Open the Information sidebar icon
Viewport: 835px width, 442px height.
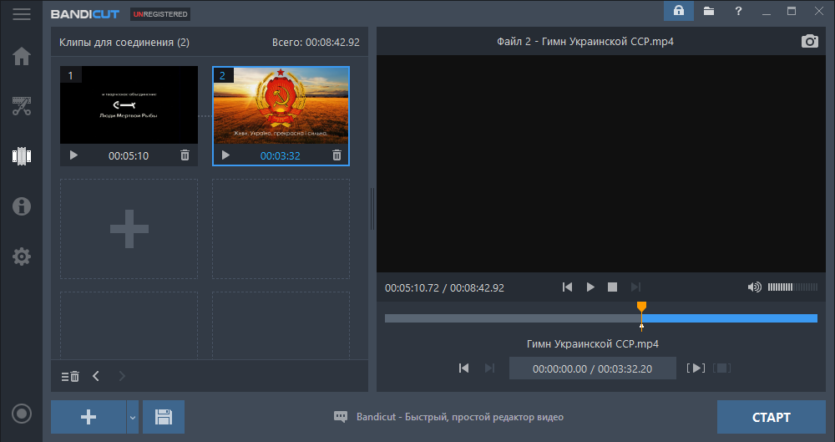(x=21, y=206)
